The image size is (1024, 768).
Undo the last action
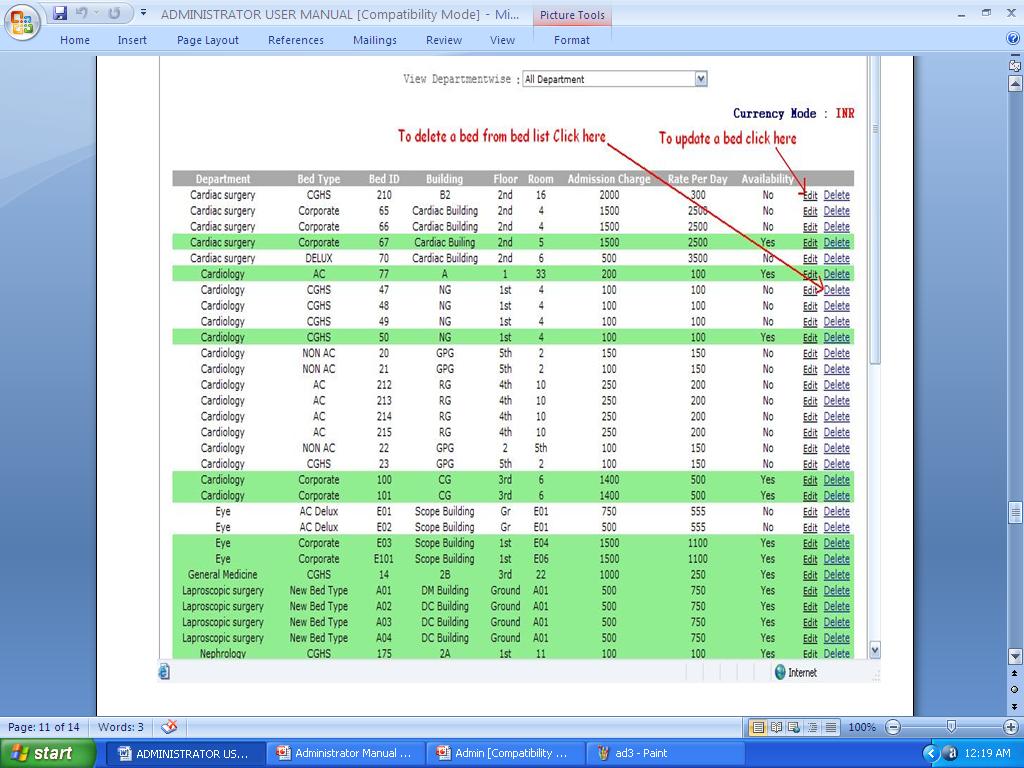coord(81,13)
